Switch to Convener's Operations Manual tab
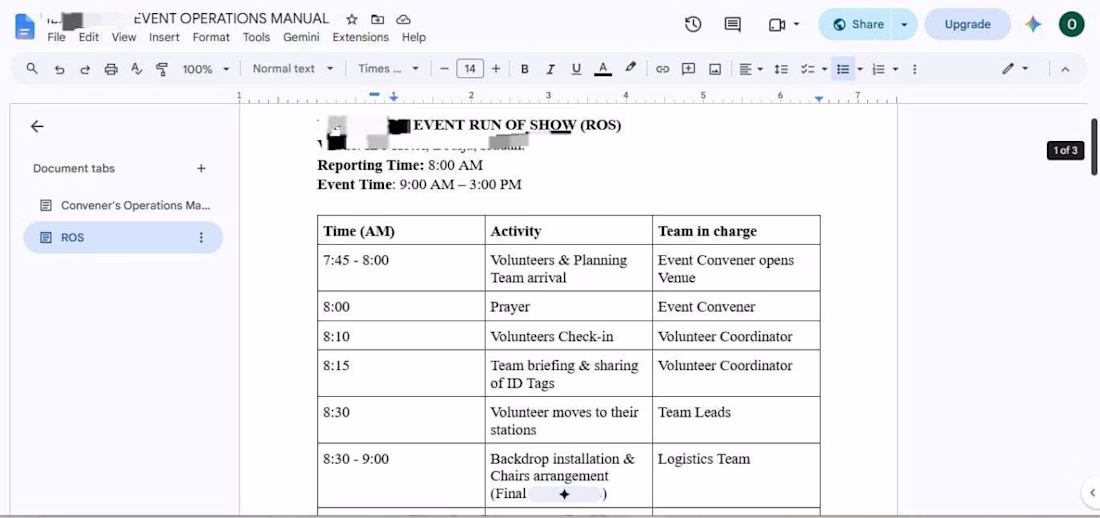Viewport: 1100px width, 518px height. 123,206
